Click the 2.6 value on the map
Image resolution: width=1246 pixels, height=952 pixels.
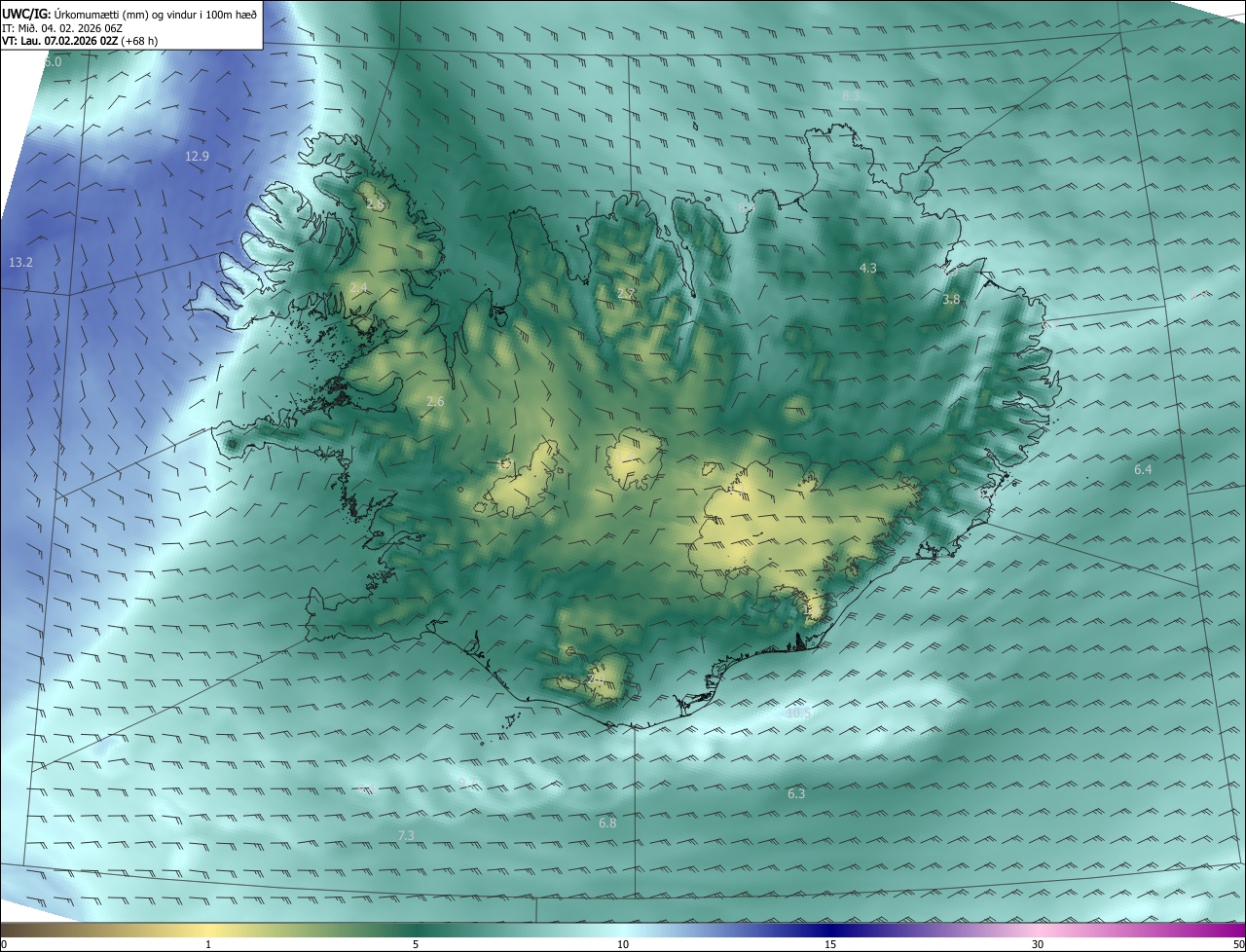(x=435, y=401)
